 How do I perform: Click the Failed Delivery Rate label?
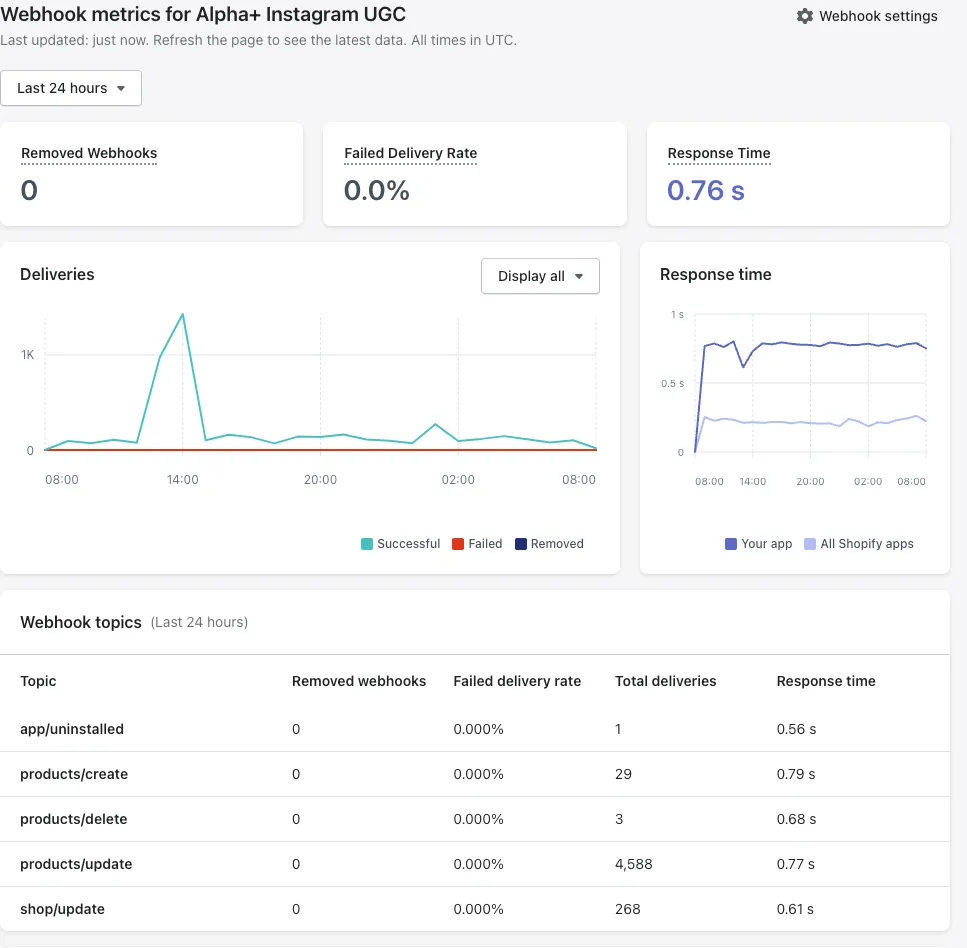point(410,153)
